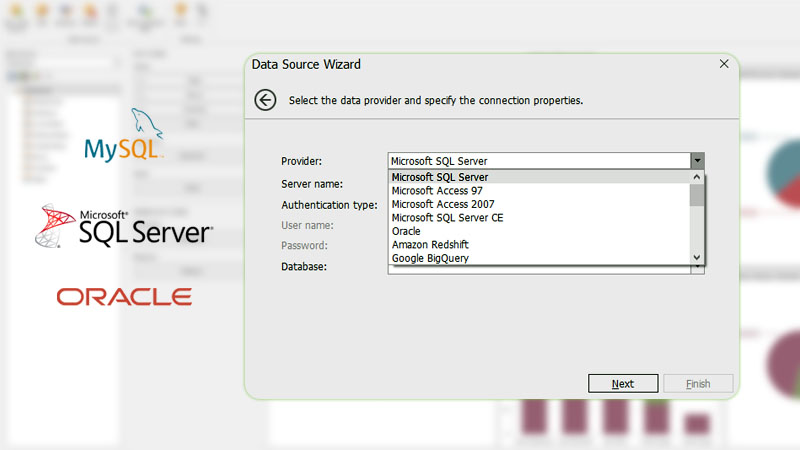Click the provider list scroll up arrow
The width and height of the screenshot is (800, 450).
[697, 177]
